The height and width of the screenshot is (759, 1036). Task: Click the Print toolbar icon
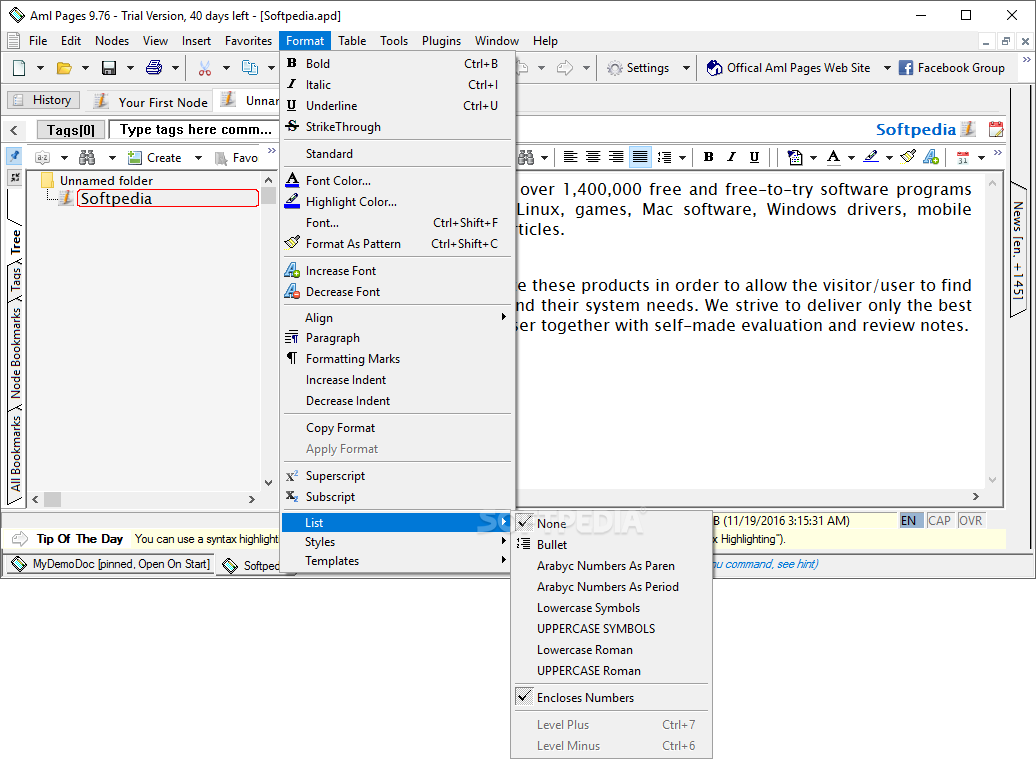tap(154, 67)
